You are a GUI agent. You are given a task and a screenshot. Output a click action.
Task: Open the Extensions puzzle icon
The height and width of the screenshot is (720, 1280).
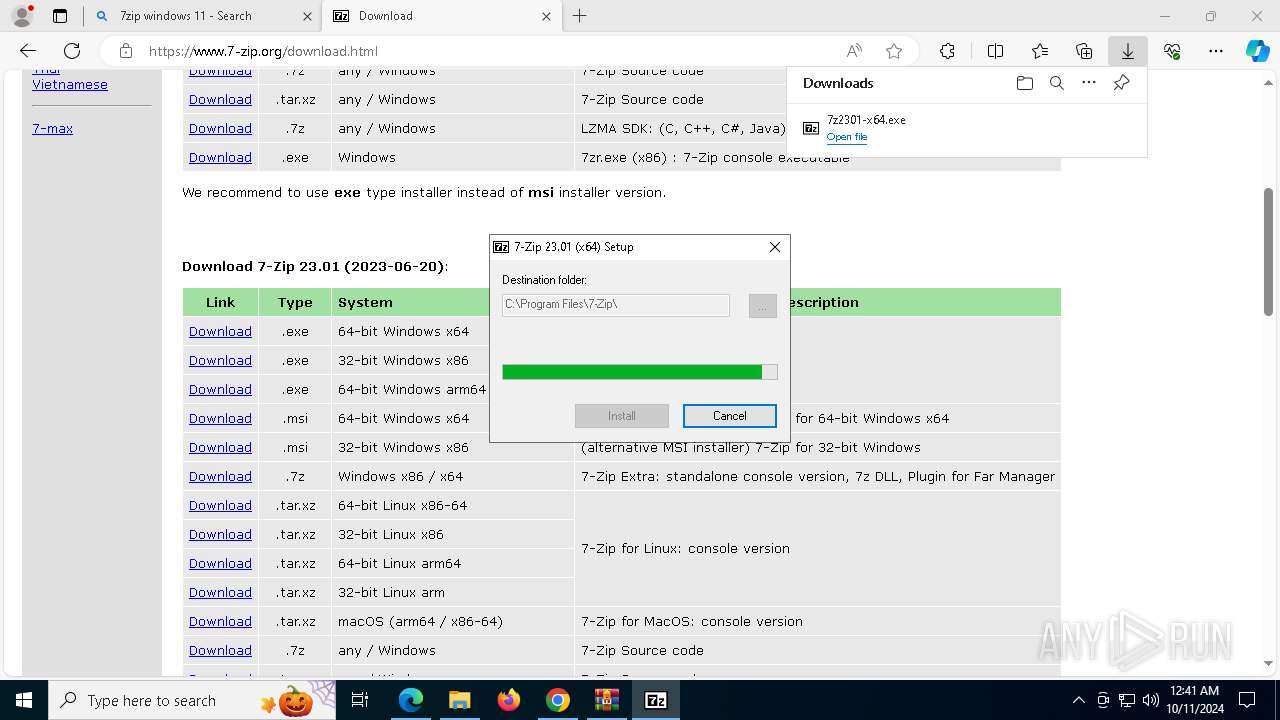[x=947, y=51]
